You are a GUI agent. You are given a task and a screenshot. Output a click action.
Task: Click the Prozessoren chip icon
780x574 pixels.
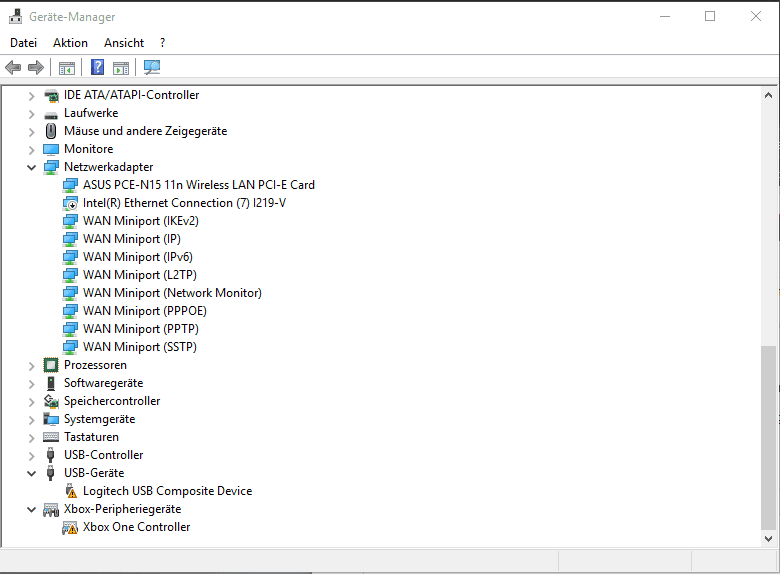click(51, 365)
